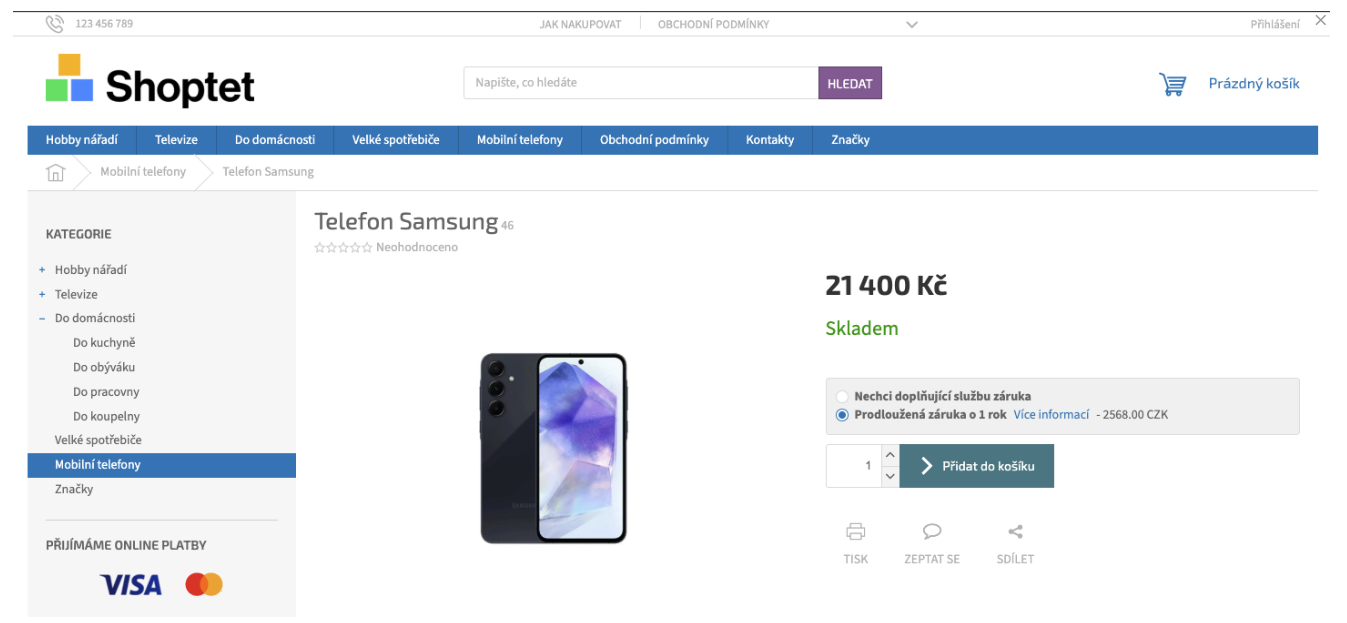Image resolution: width=1347 pixels, height=623 pixels.
Task: Click the Shoptet logo
Action: coord(150,81)
